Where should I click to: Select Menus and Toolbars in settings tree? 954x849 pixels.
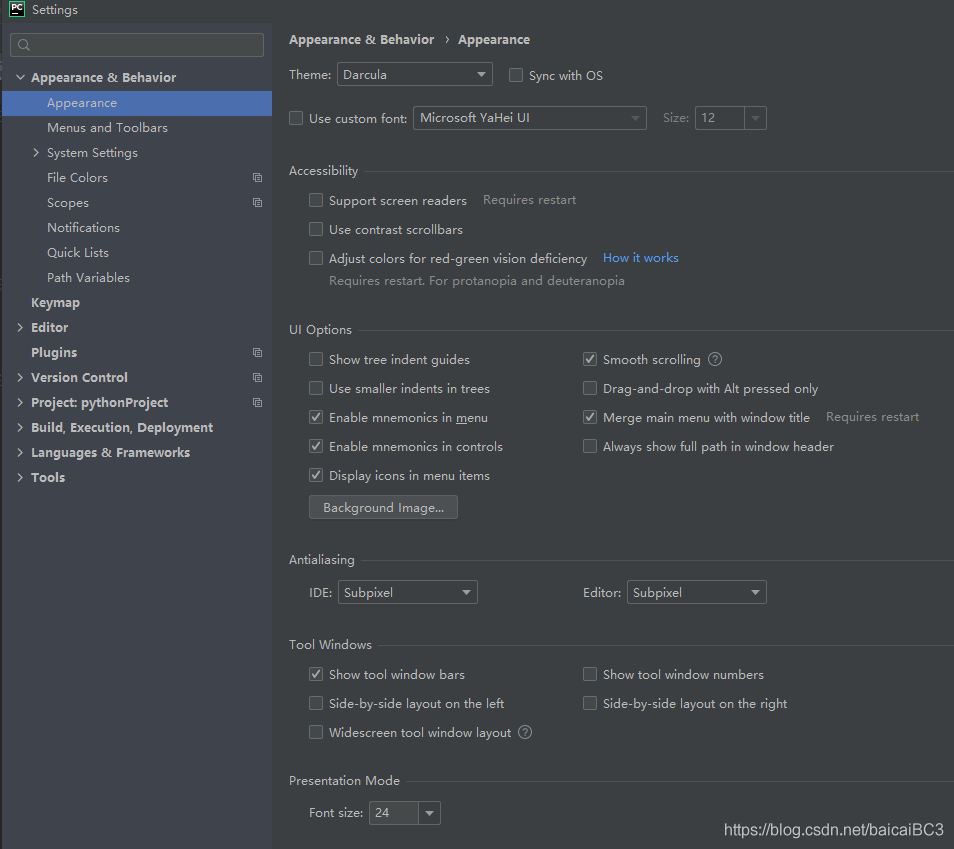click(107, 128)
